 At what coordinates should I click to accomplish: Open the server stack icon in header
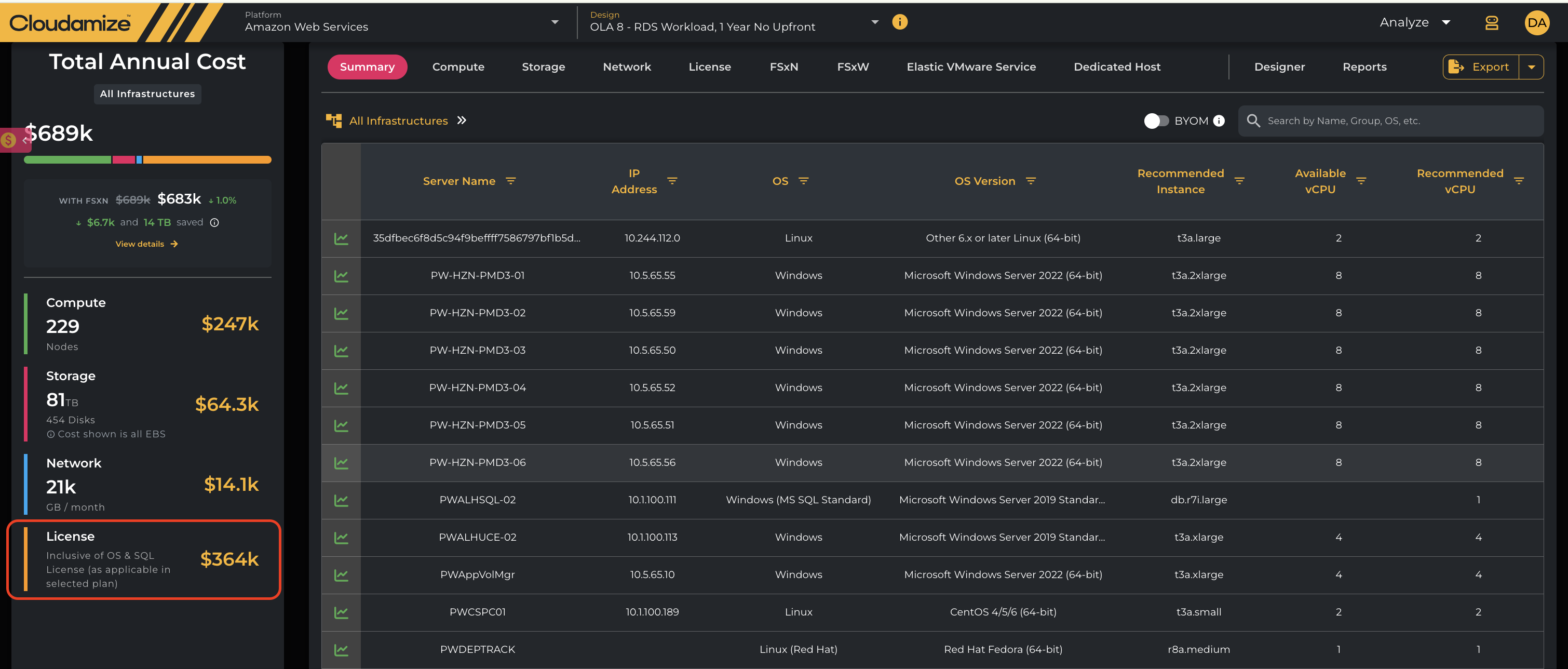click(1491, 22)
